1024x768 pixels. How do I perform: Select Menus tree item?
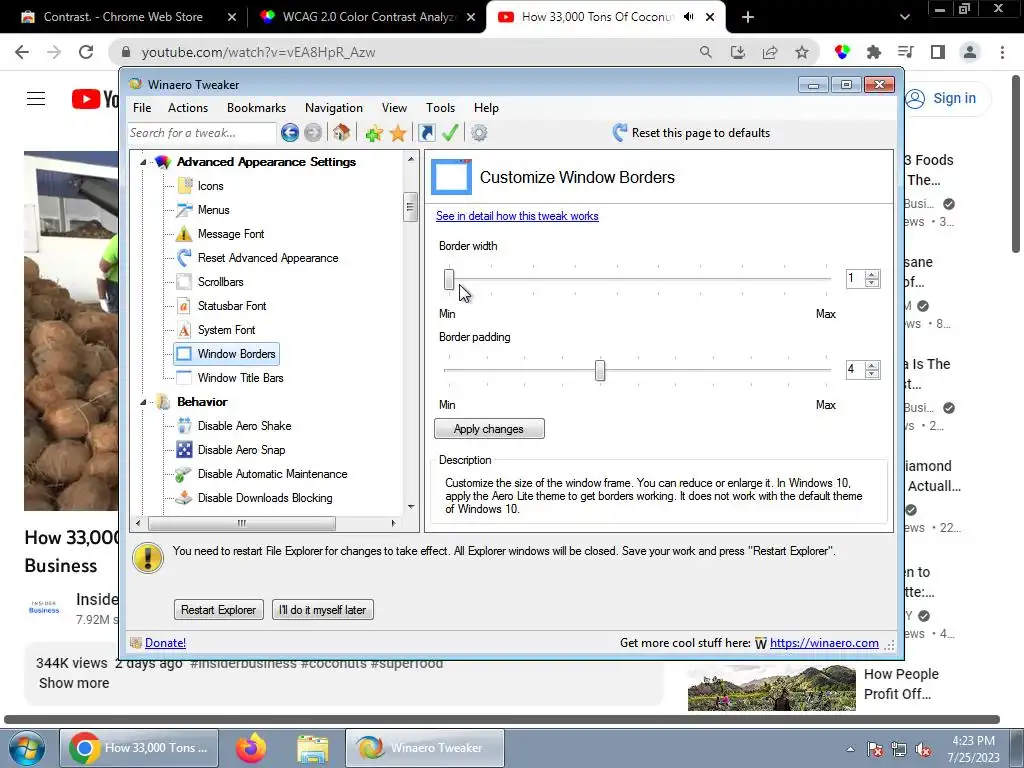214,210
